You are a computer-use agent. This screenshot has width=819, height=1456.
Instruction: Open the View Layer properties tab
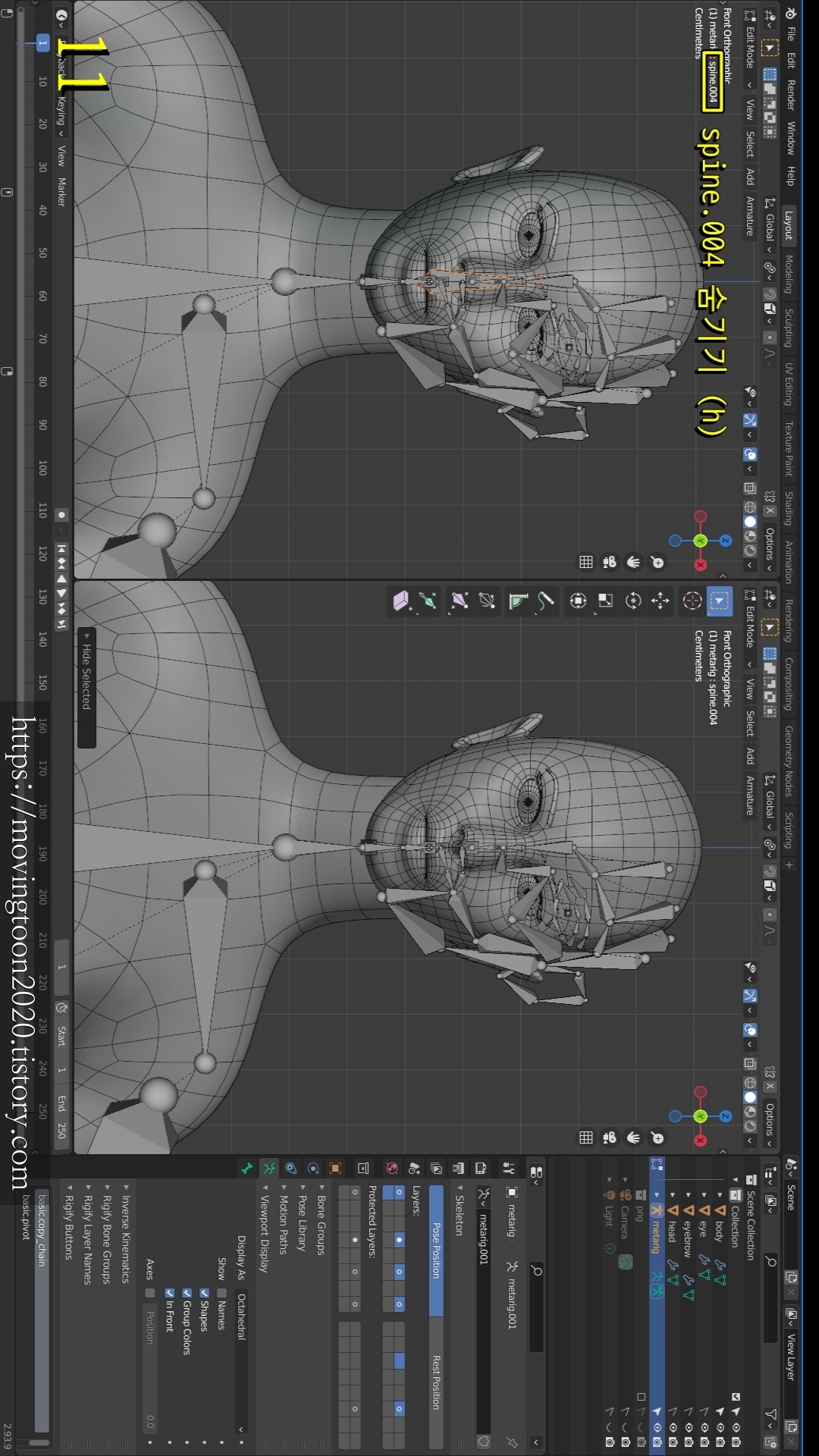pyautogui.click(x=436, y=1169)
